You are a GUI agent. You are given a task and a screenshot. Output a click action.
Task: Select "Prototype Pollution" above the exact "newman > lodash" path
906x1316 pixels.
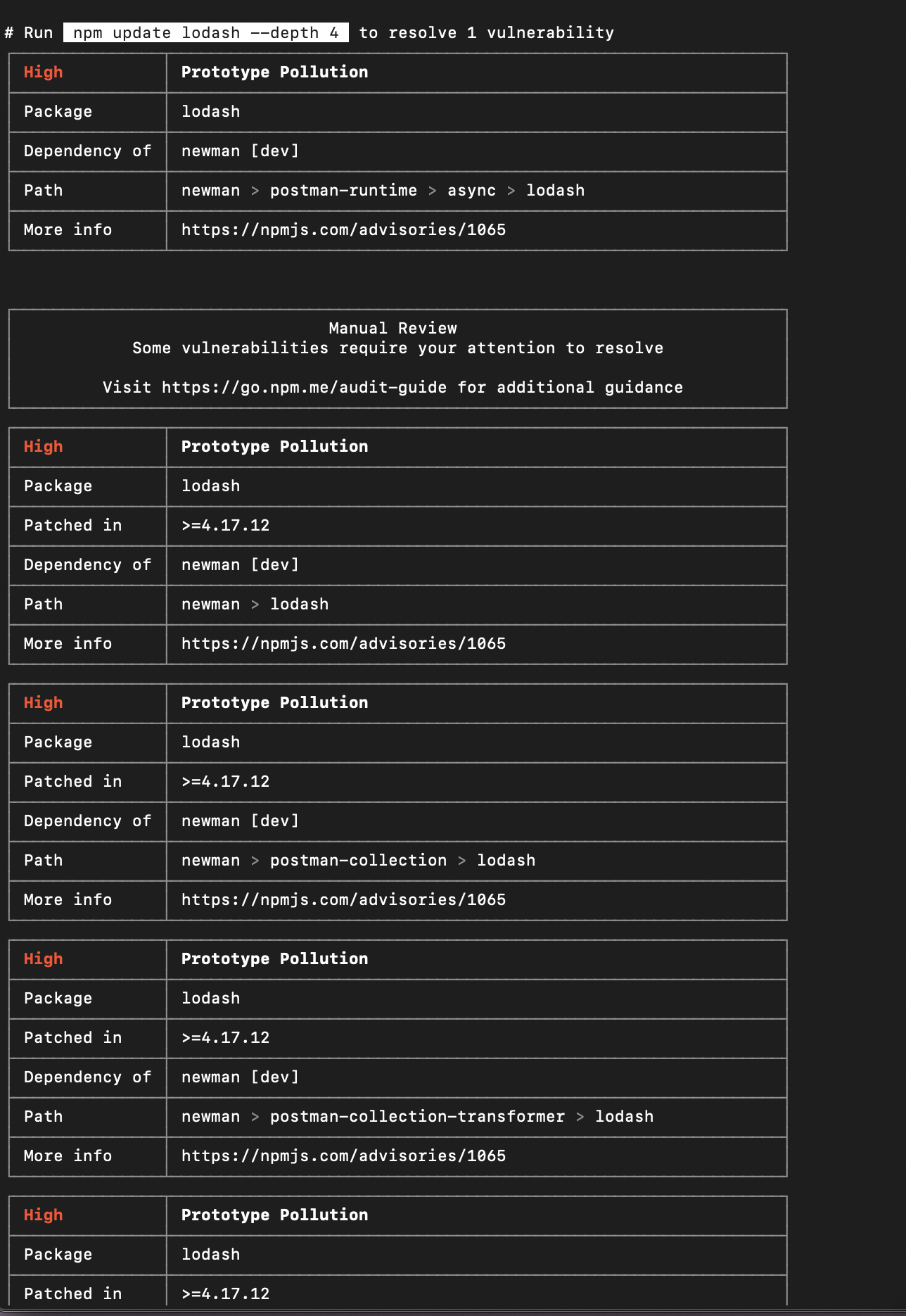(x=274, y=447)
